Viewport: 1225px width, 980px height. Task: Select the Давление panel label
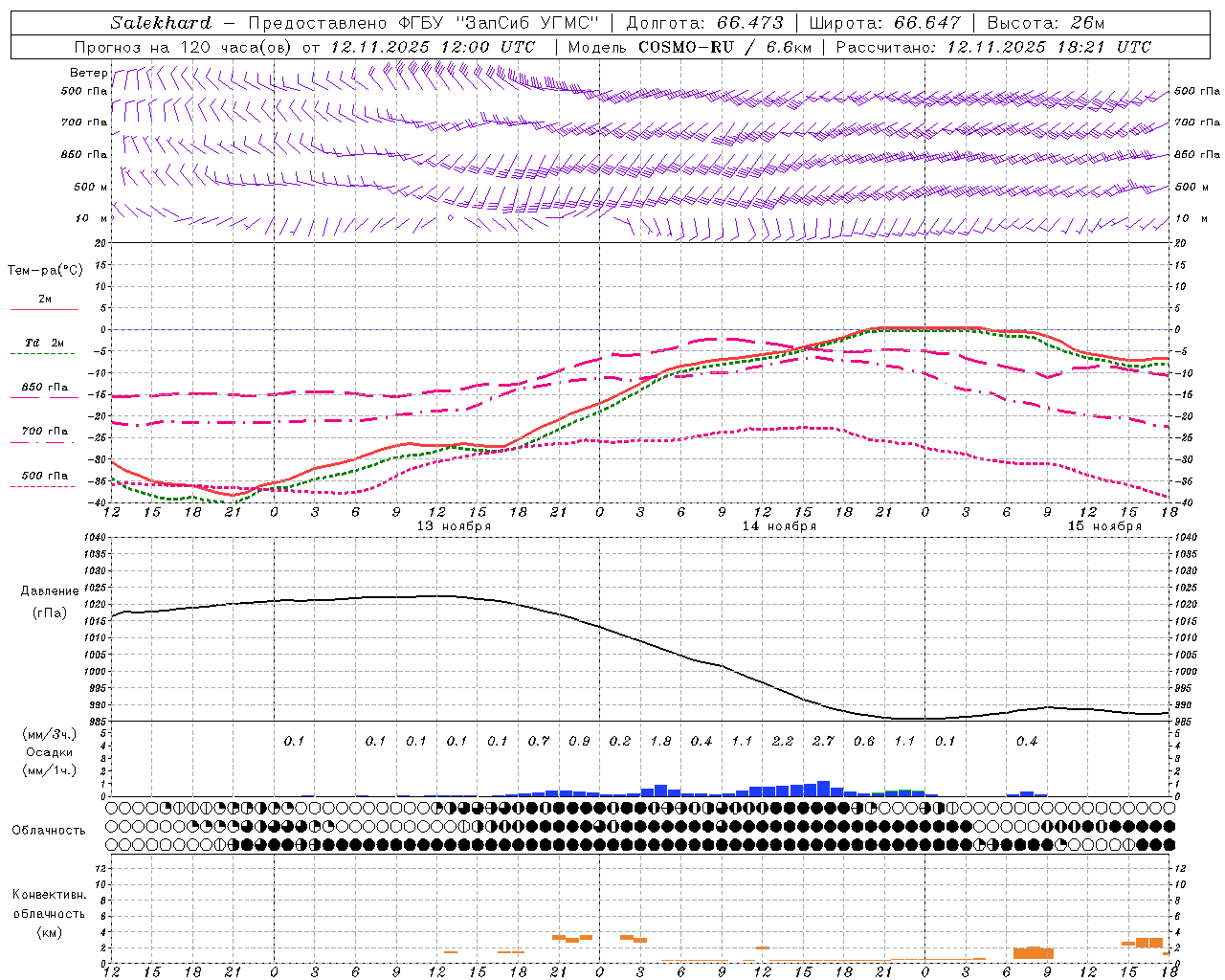pyautogui.click(x=49, y=591)
